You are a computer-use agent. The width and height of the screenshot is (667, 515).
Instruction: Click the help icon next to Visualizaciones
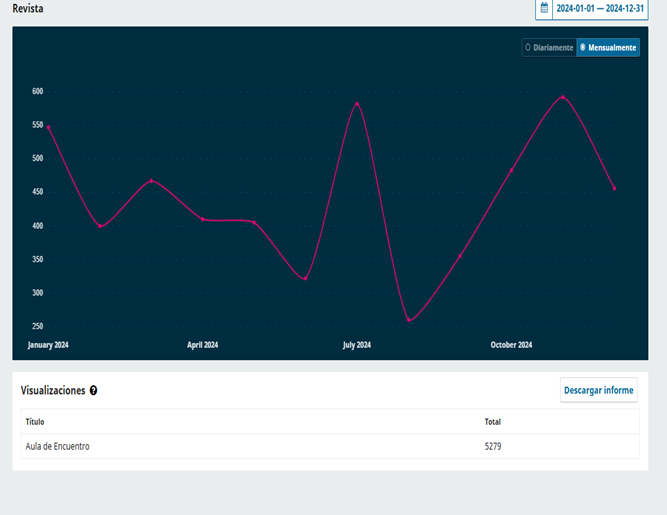tap(93, 391)
